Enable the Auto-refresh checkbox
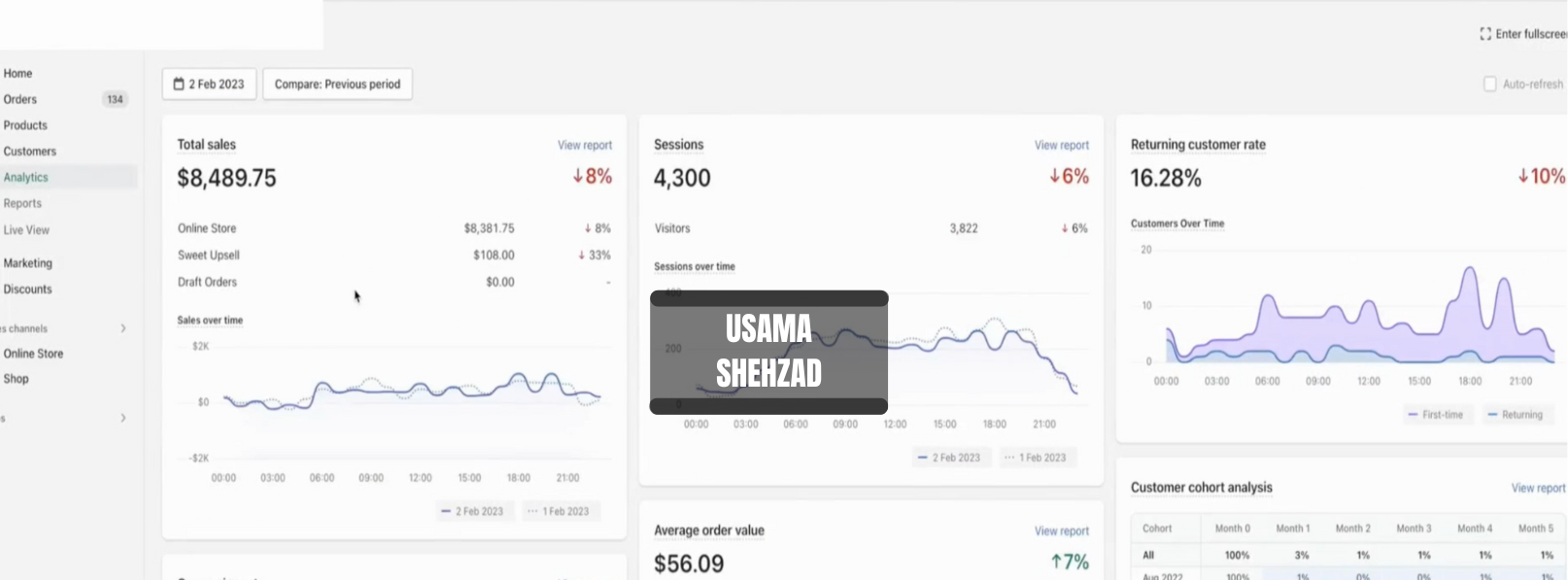This screenshot has height=580, width=1568. 1489,85
